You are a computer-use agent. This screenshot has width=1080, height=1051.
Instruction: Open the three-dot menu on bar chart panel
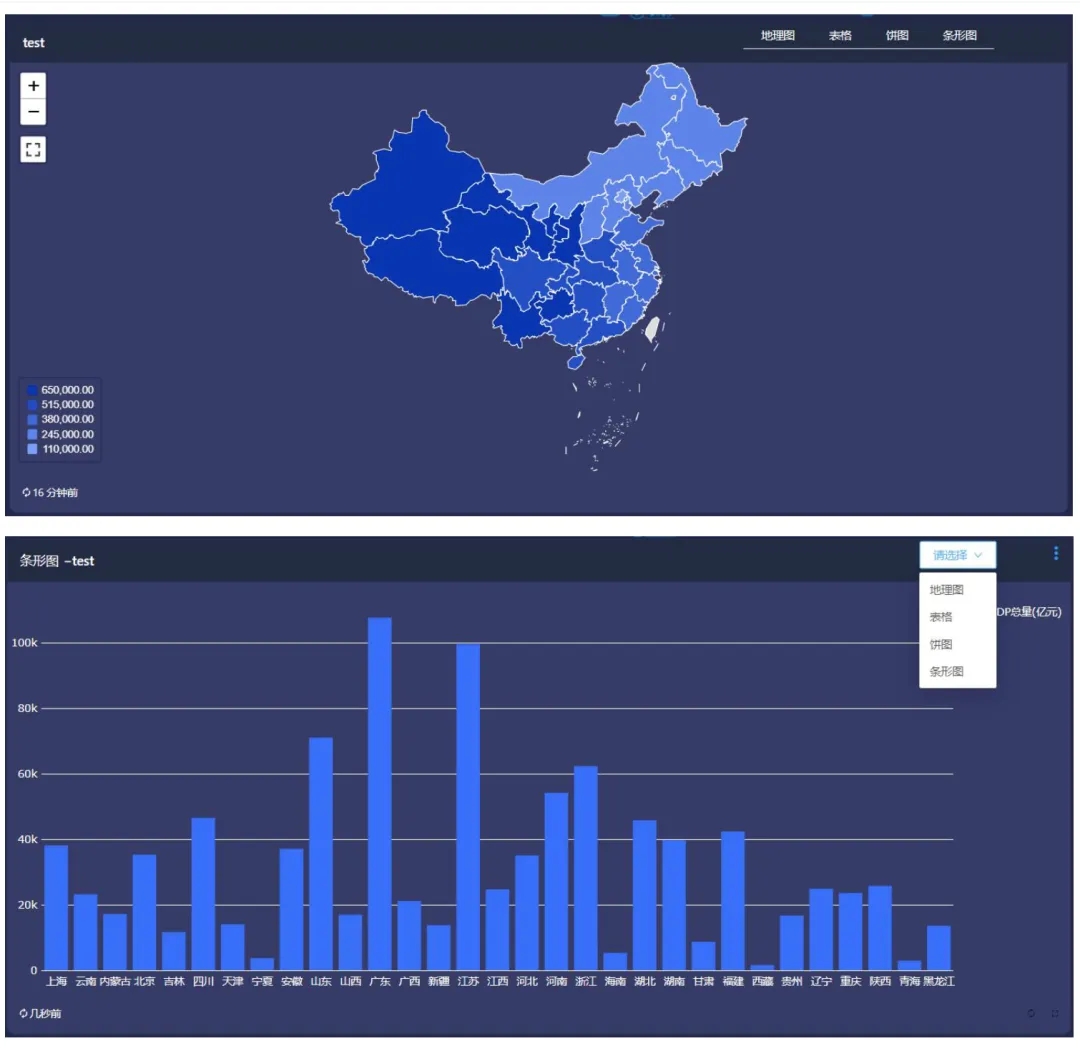pos(1056,554)
